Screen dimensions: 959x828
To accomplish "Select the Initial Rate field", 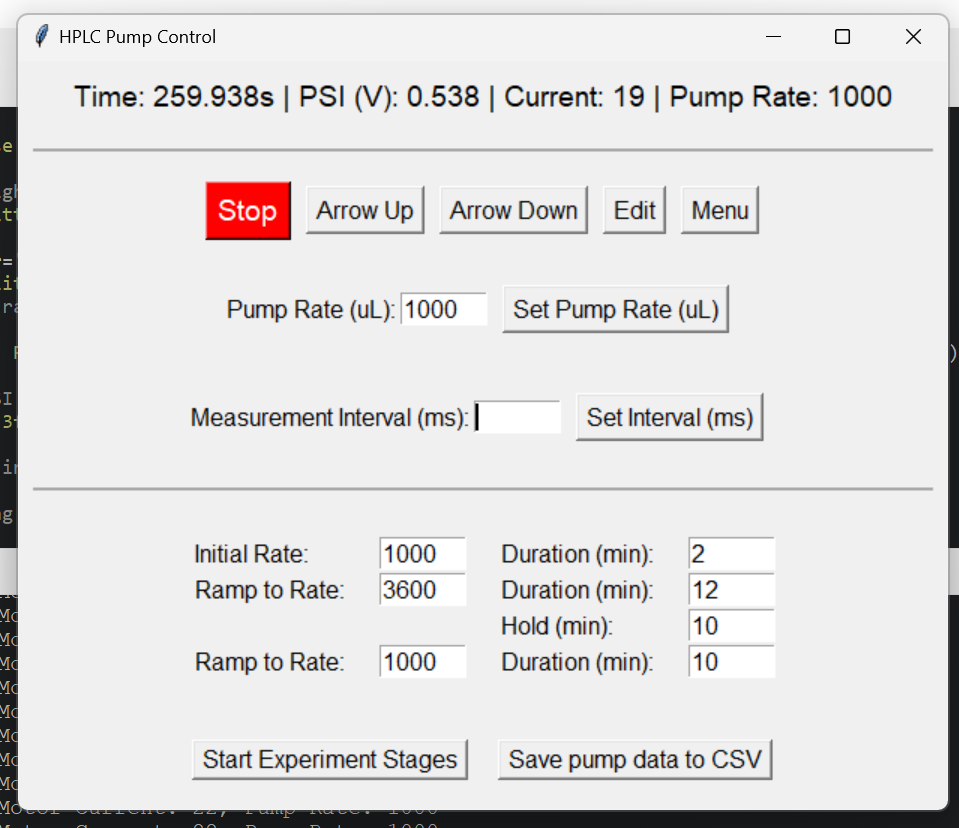I will 421,553.
